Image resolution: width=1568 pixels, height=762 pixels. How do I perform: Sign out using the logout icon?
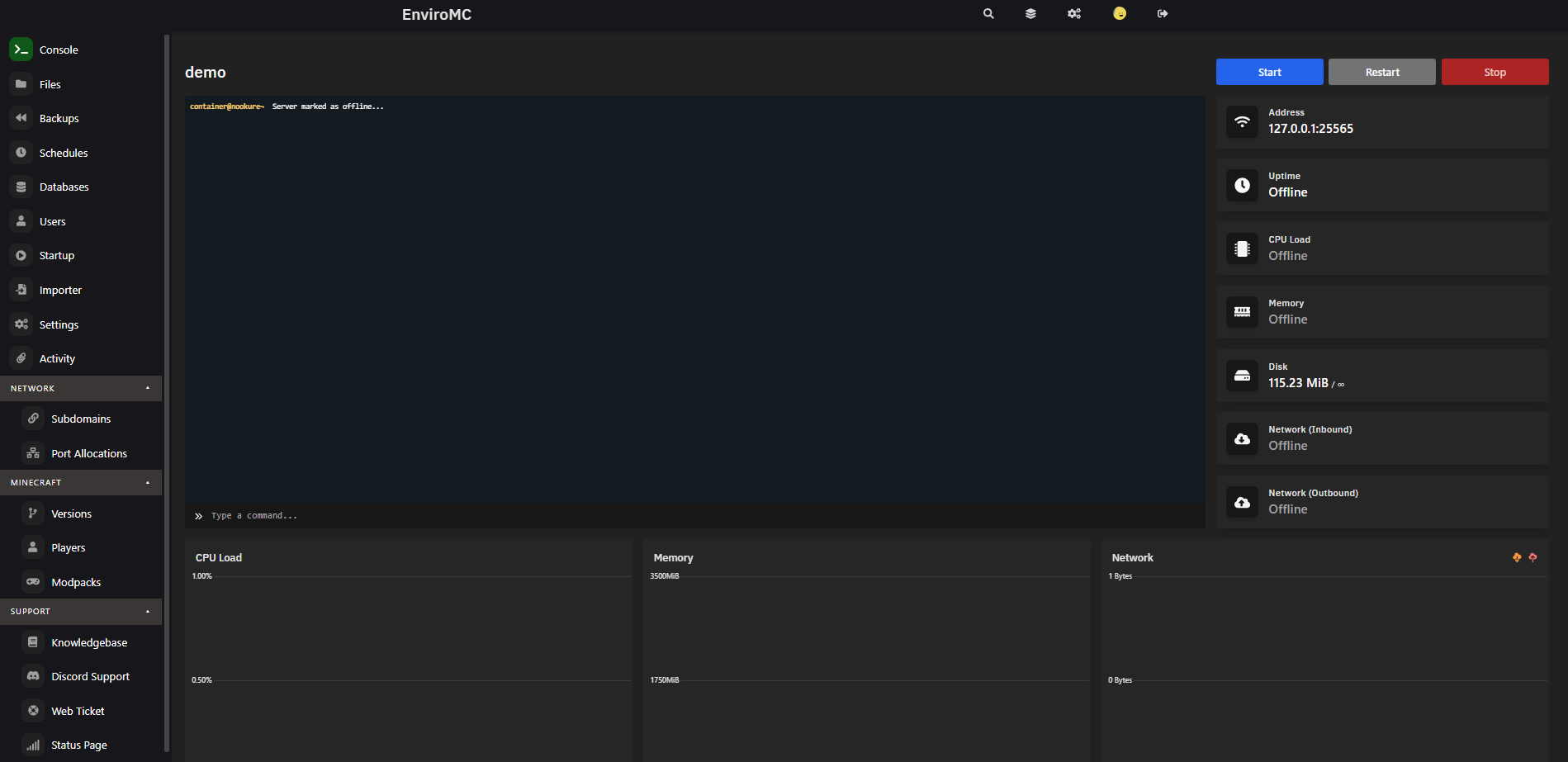tap(1163, 14)
